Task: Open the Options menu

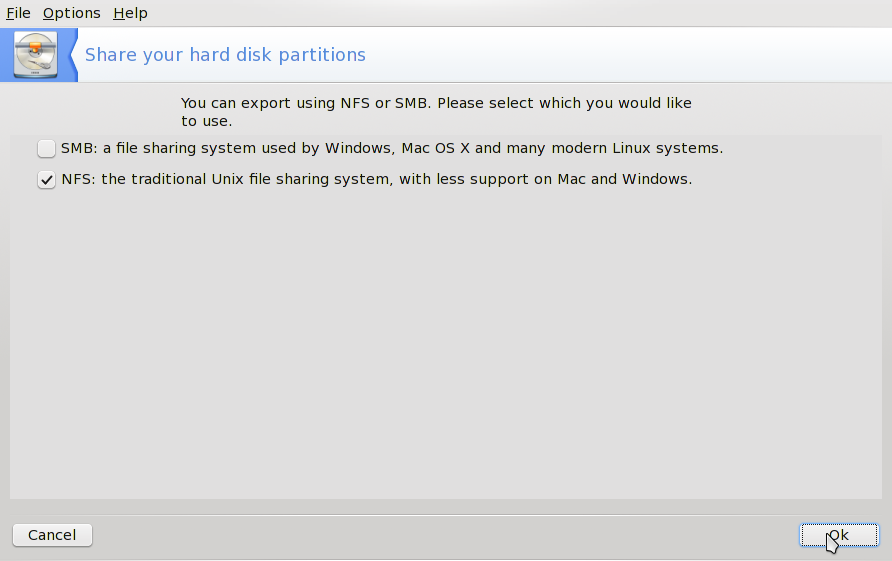Action: pos(71,13)
